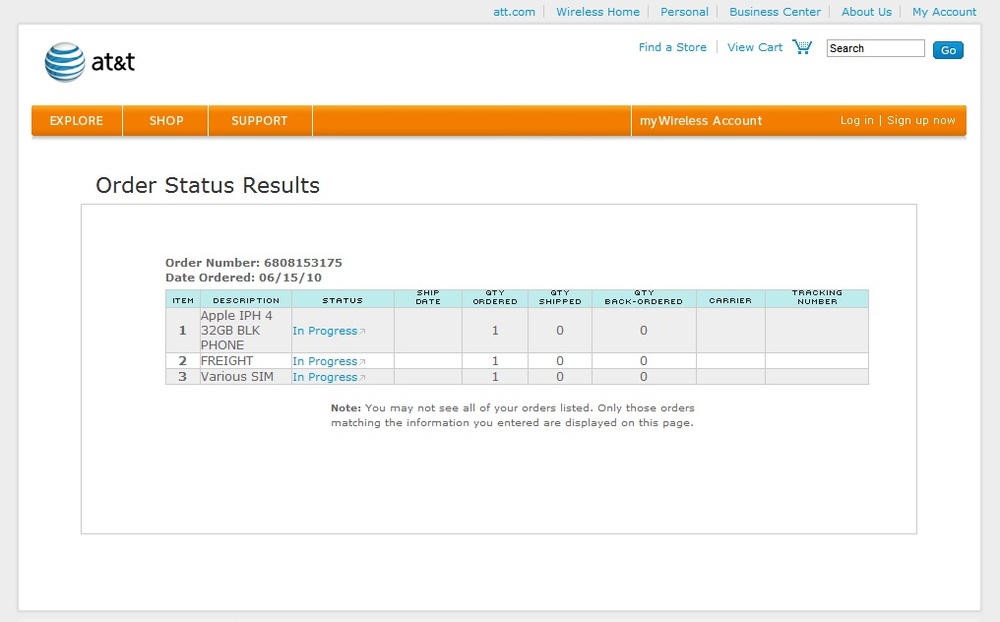
Task: Open In Progress status for Various SIM
Action: point(325,377)
